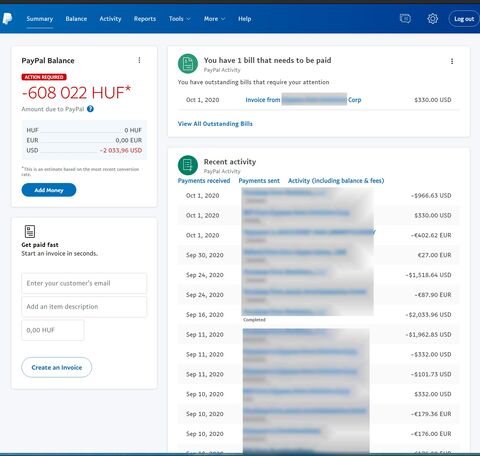Image resolution: width=480 pixels, height=456 pixels.
Task: Click the green Recent activity icon
Action: [x=188, y=165]
